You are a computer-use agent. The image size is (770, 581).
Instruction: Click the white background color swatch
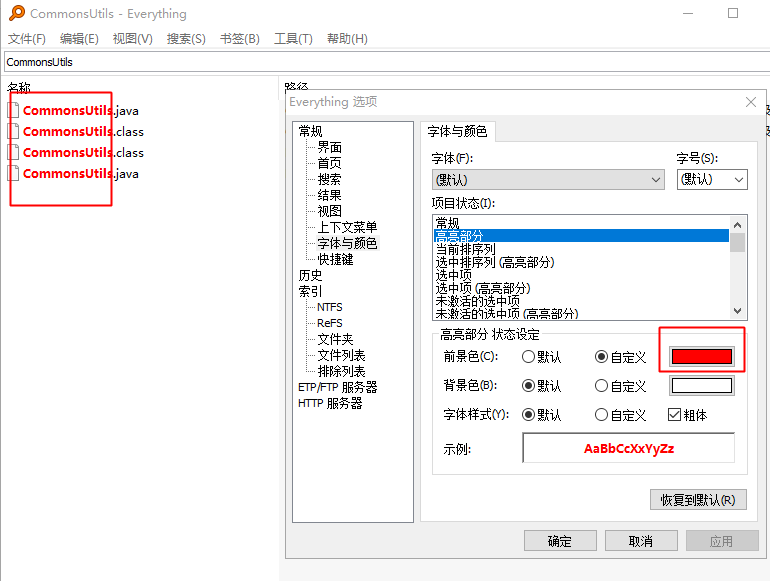tap(702, 386)
